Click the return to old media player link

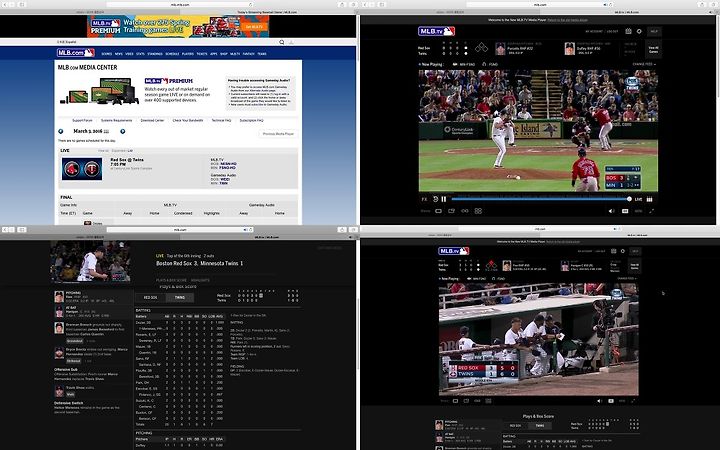pyautogui.click(x=568, y=20)
